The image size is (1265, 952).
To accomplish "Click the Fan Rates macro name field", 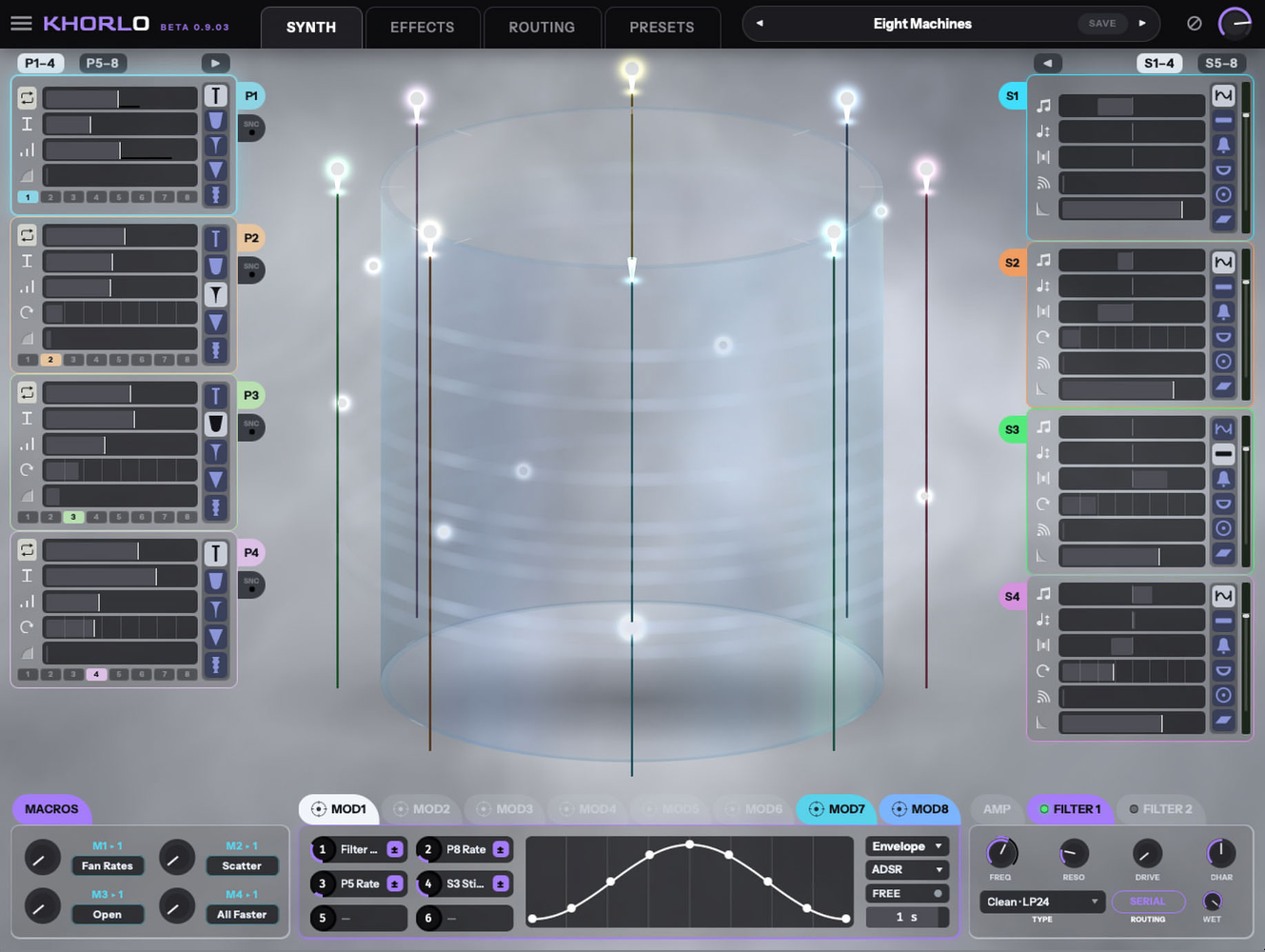I will coord(107,865).
